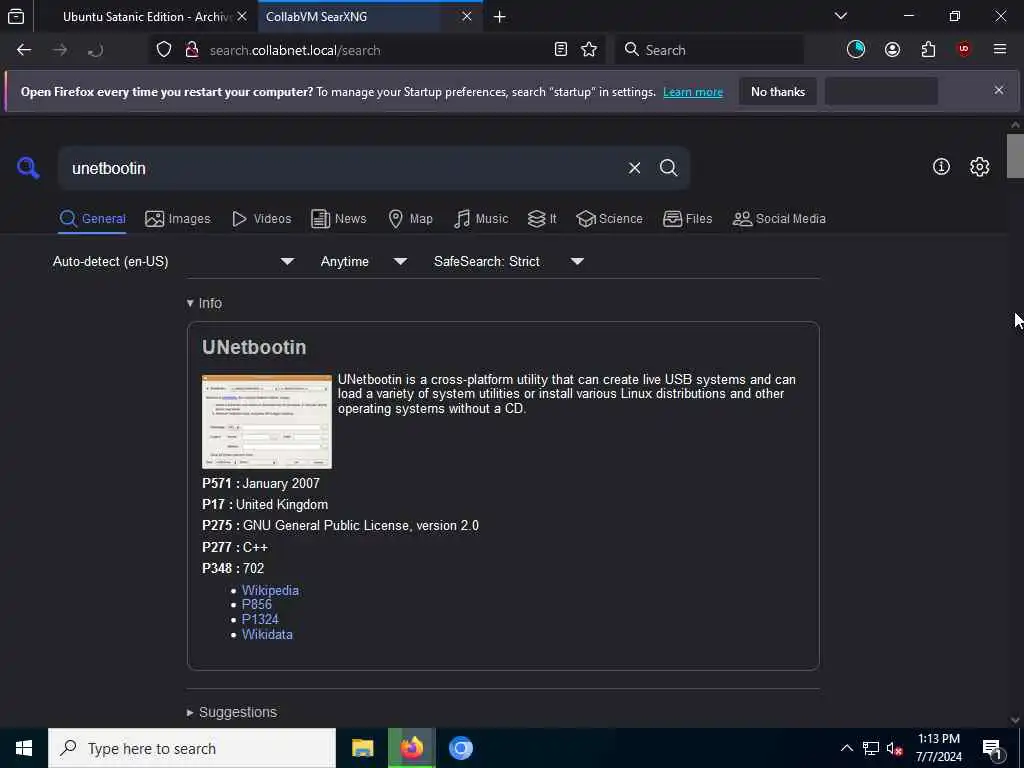Open extensions puzzle icon
Viewport: 1024px width, 768px height.
pos(928,50)
